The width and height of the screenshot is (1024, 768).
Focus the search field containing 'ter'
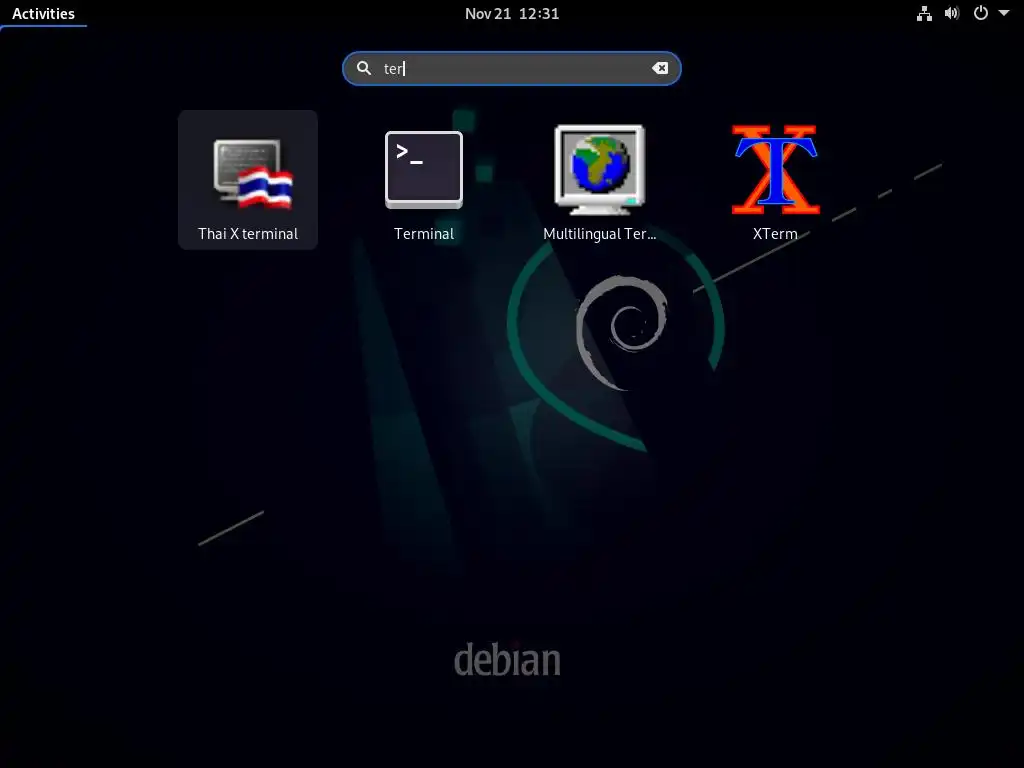[511, 68]
